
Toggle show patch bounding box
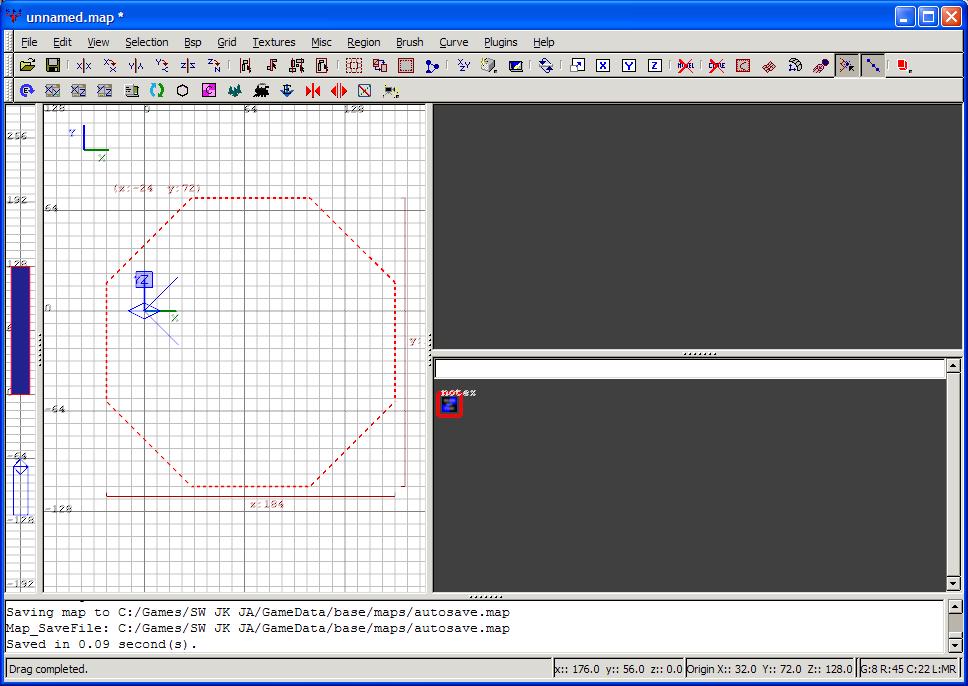(743, 65)
